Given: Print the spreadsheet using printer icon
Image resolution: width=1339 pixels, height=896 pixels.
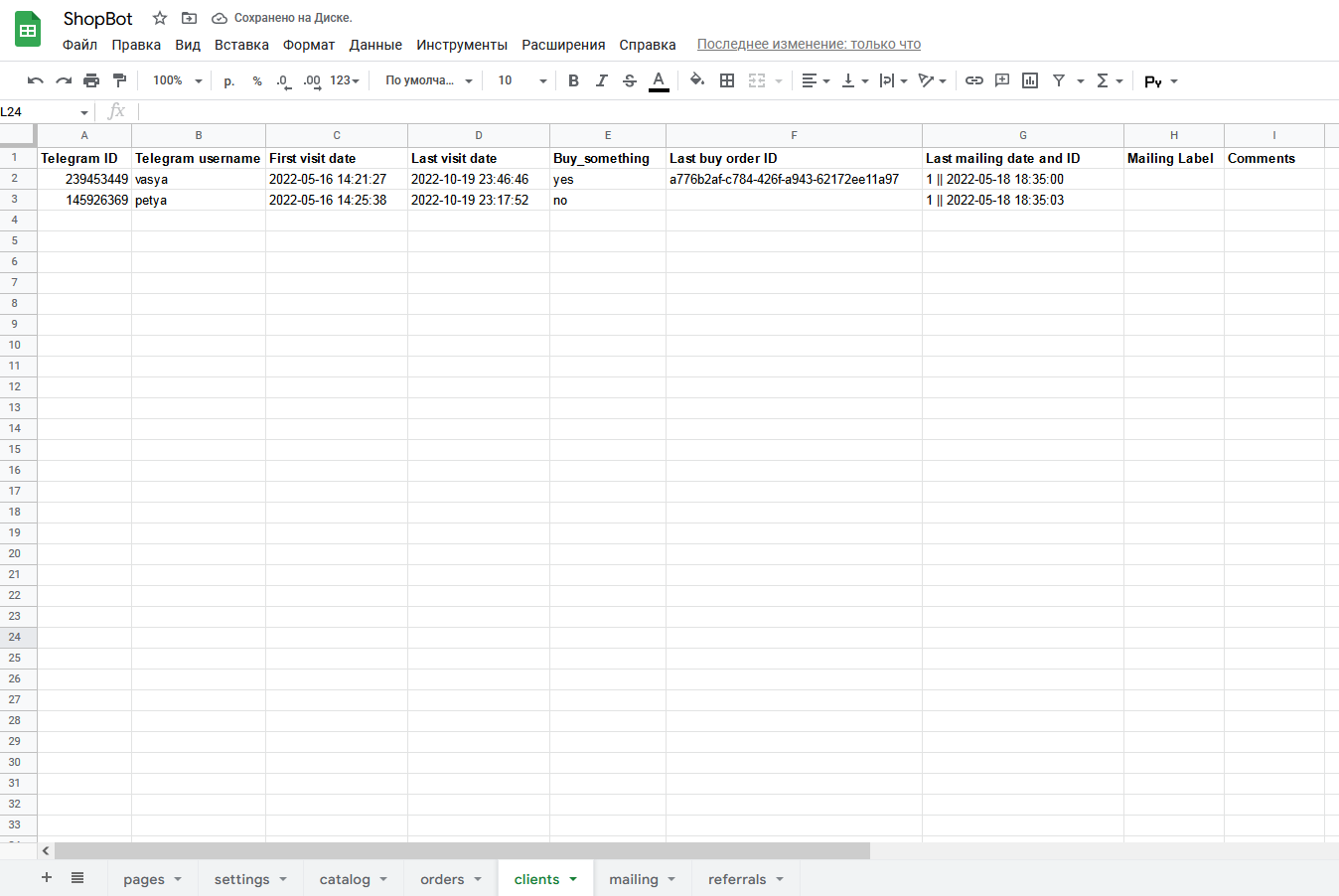Looking at the screenshot, I should 91,80.
